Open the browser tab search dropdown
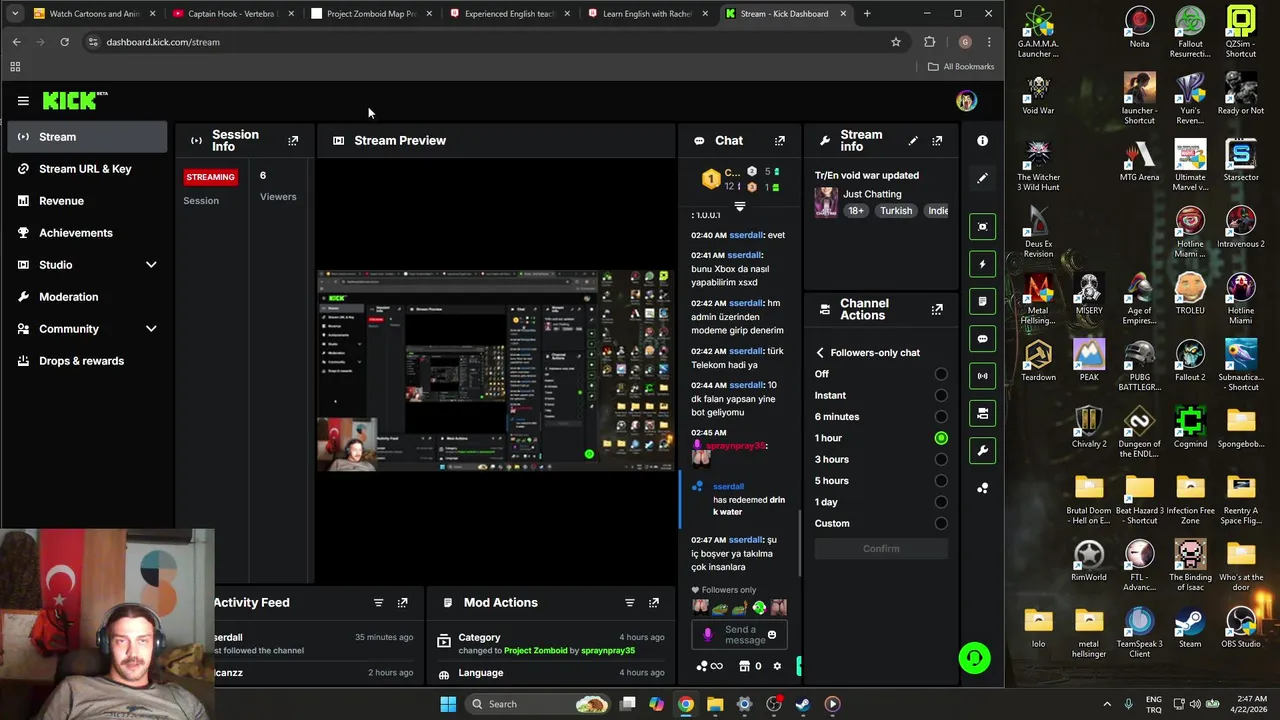 tap(14, 14)
